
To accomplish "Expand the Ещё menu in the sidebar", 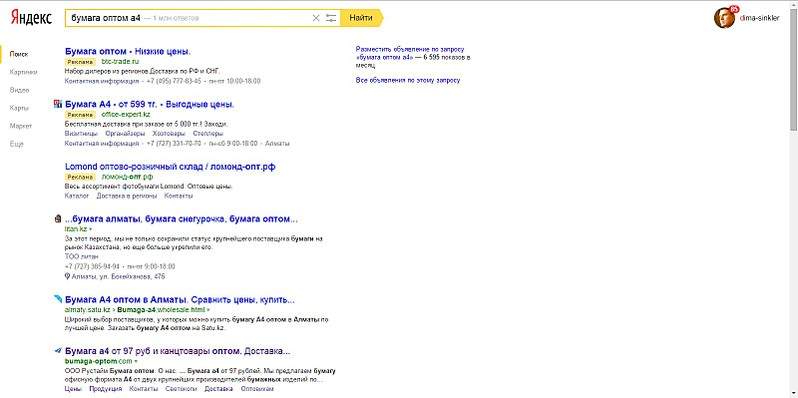I will 17,144.
